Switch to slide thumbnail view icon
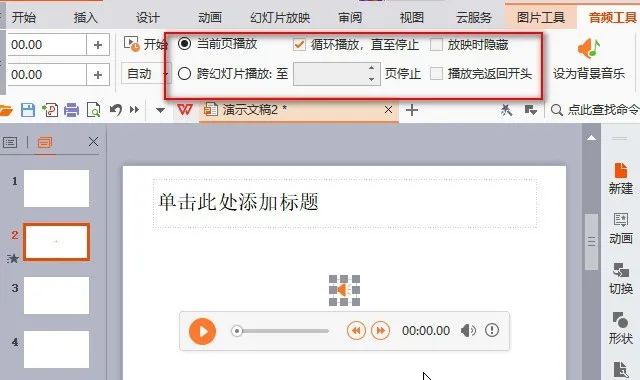 click(x=44, y=142)
